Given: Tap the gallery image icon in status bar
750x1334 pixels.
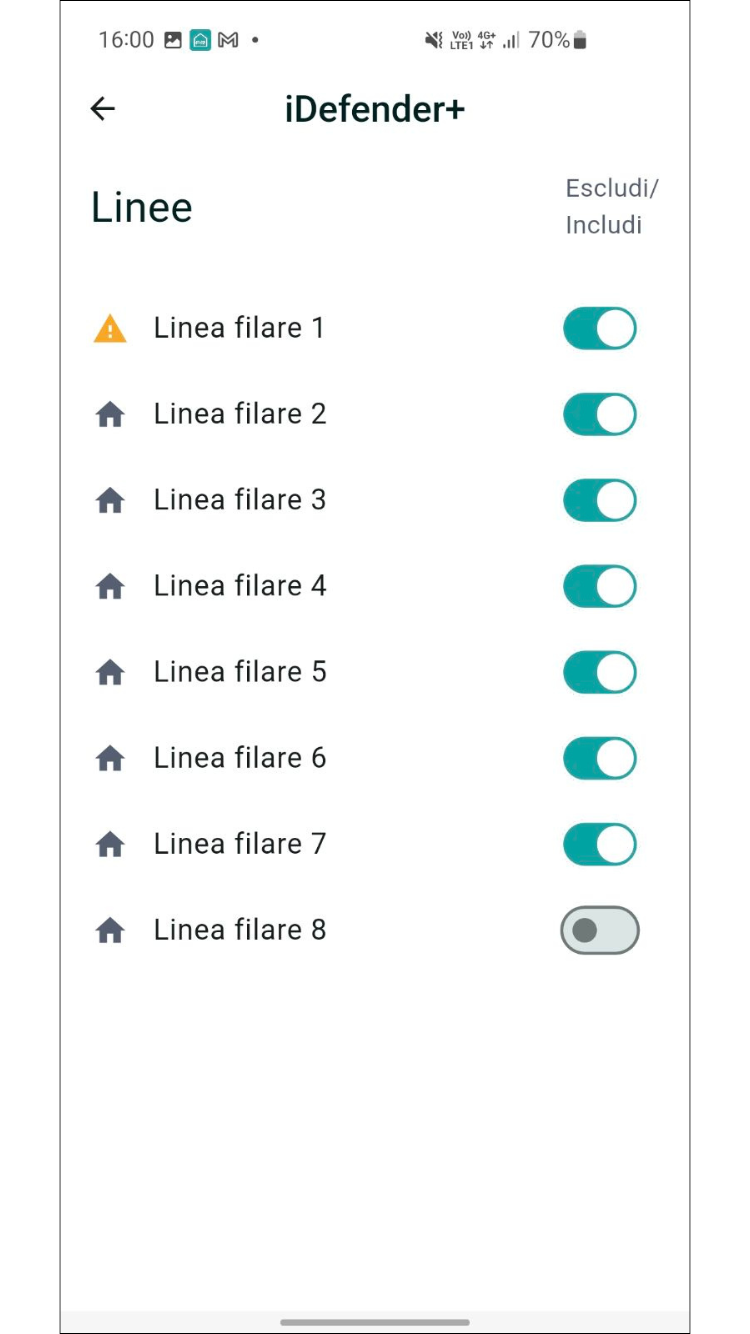Looking at the screenshot, I should (173, 40).
